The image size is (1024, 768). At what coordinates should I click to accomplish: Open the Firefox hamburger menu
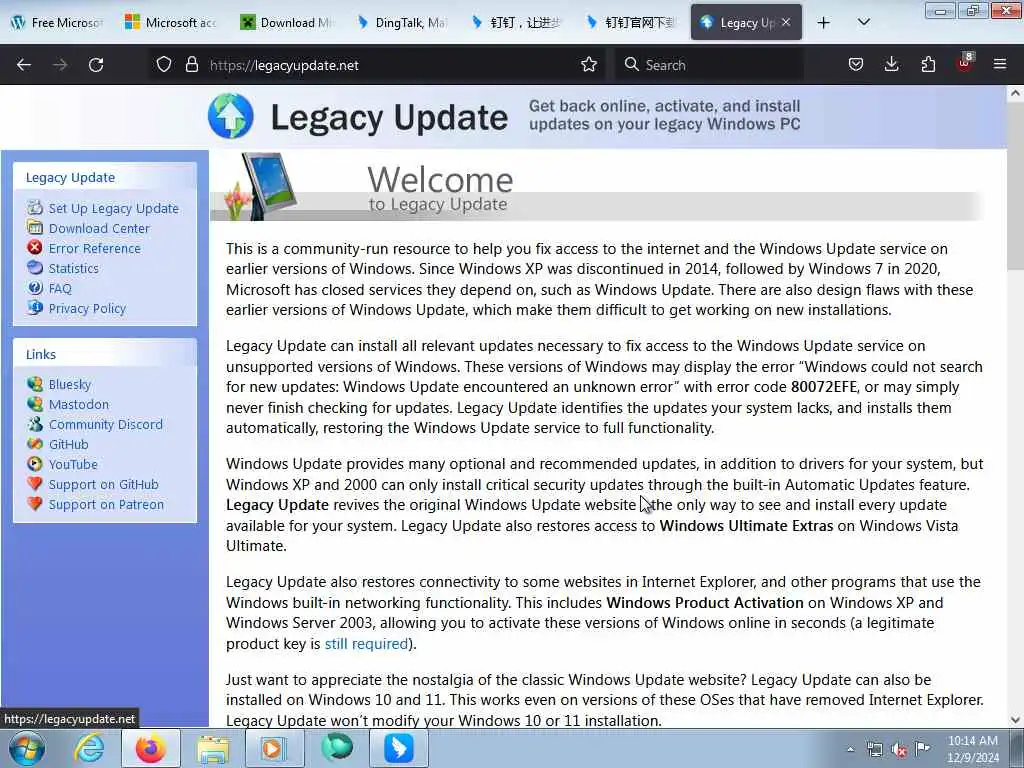1000,65
